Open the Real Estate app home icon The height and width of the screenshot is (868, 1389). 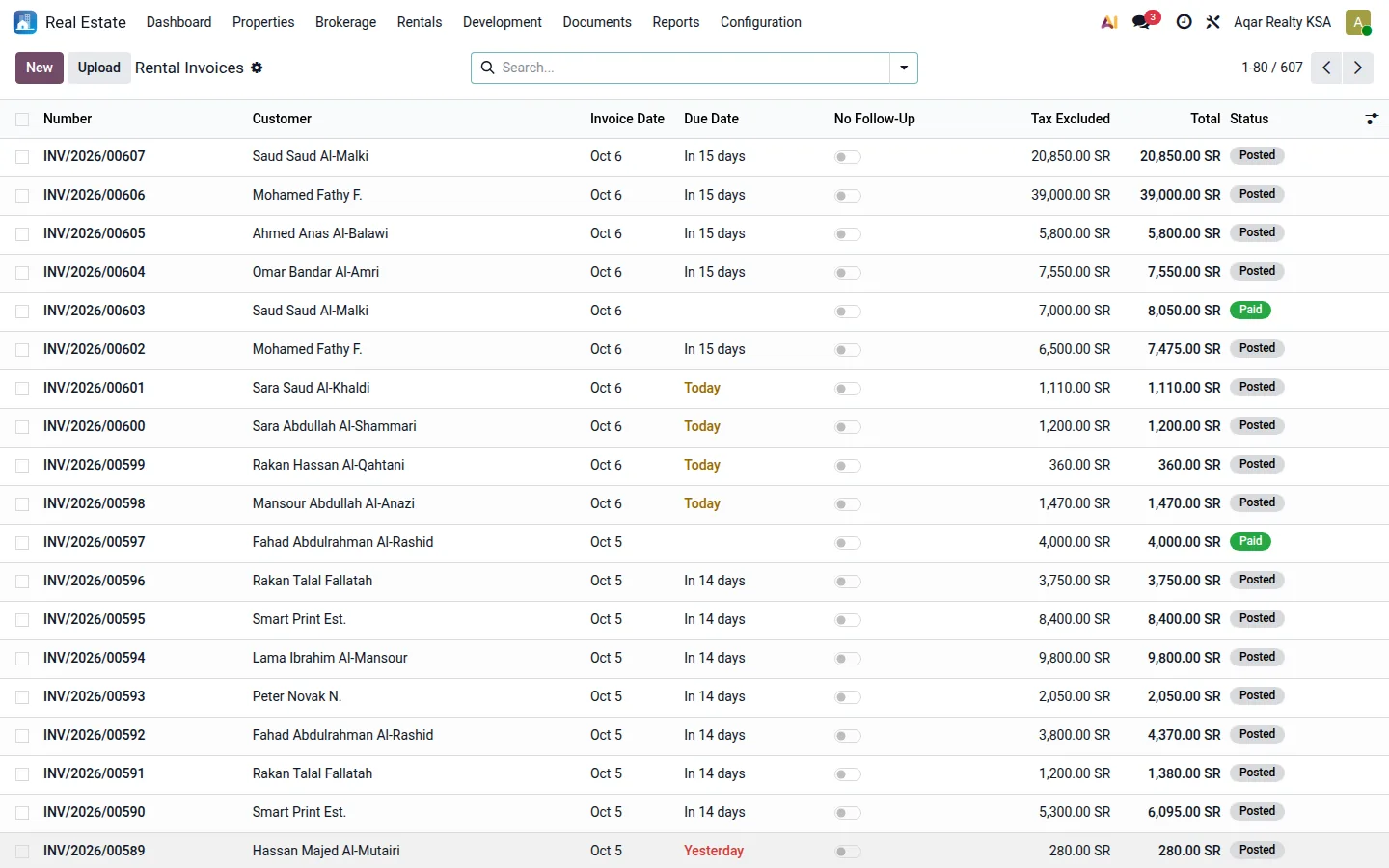[x=25, y=22]
